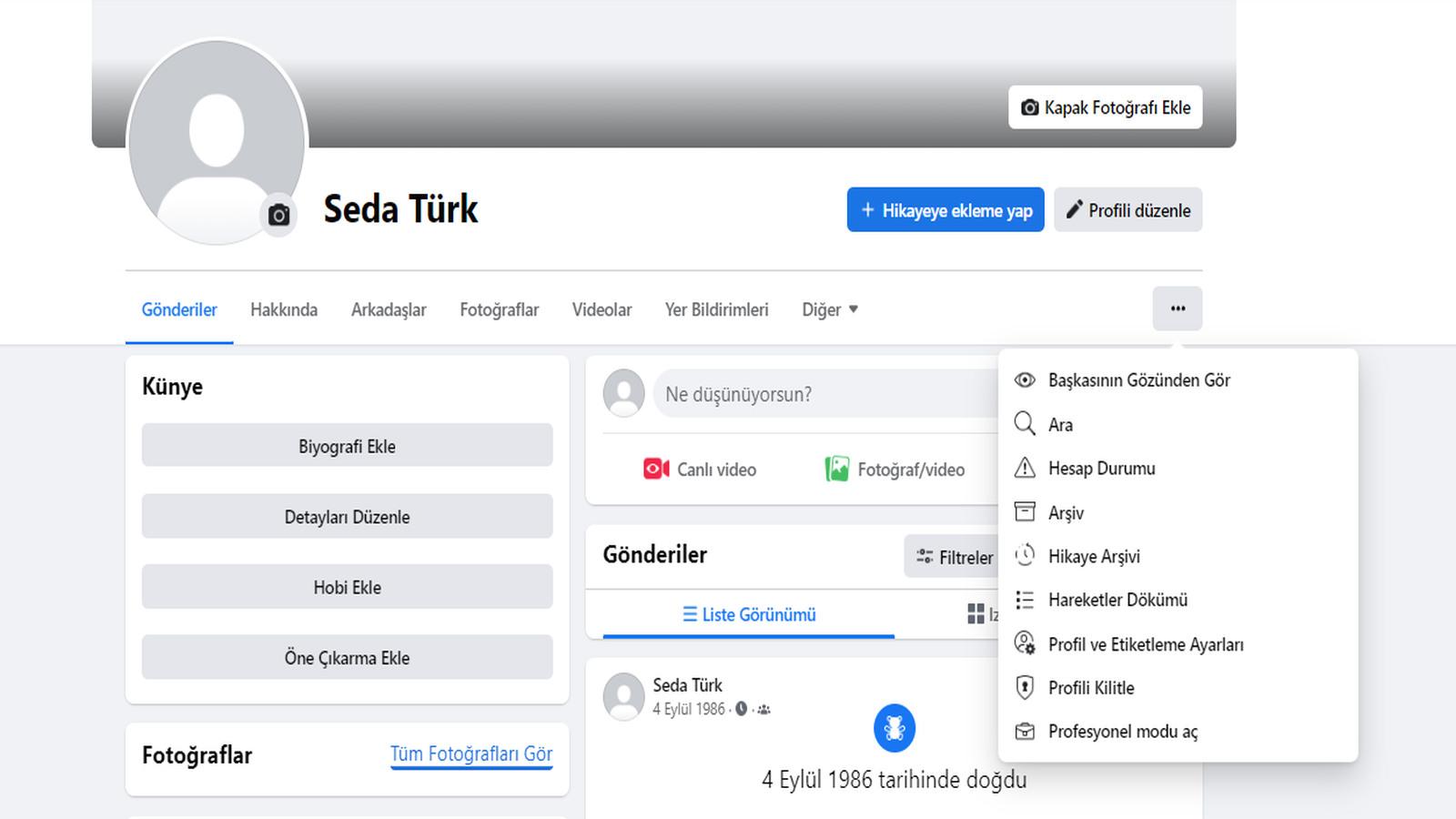Click the Canlı video label
Image resolution: width=1456 pixels, height=819 pixels.
(x=716, y=470)
